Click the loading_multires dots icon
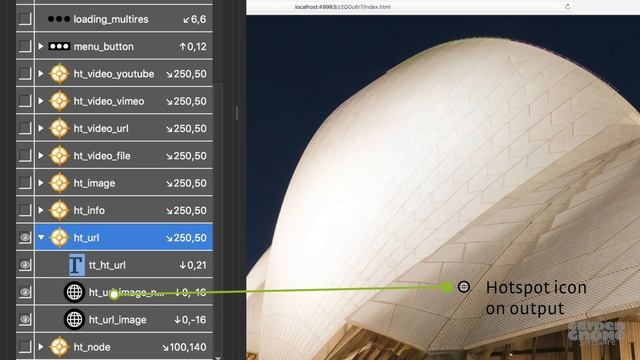The image size is (640, 360). 59,19
